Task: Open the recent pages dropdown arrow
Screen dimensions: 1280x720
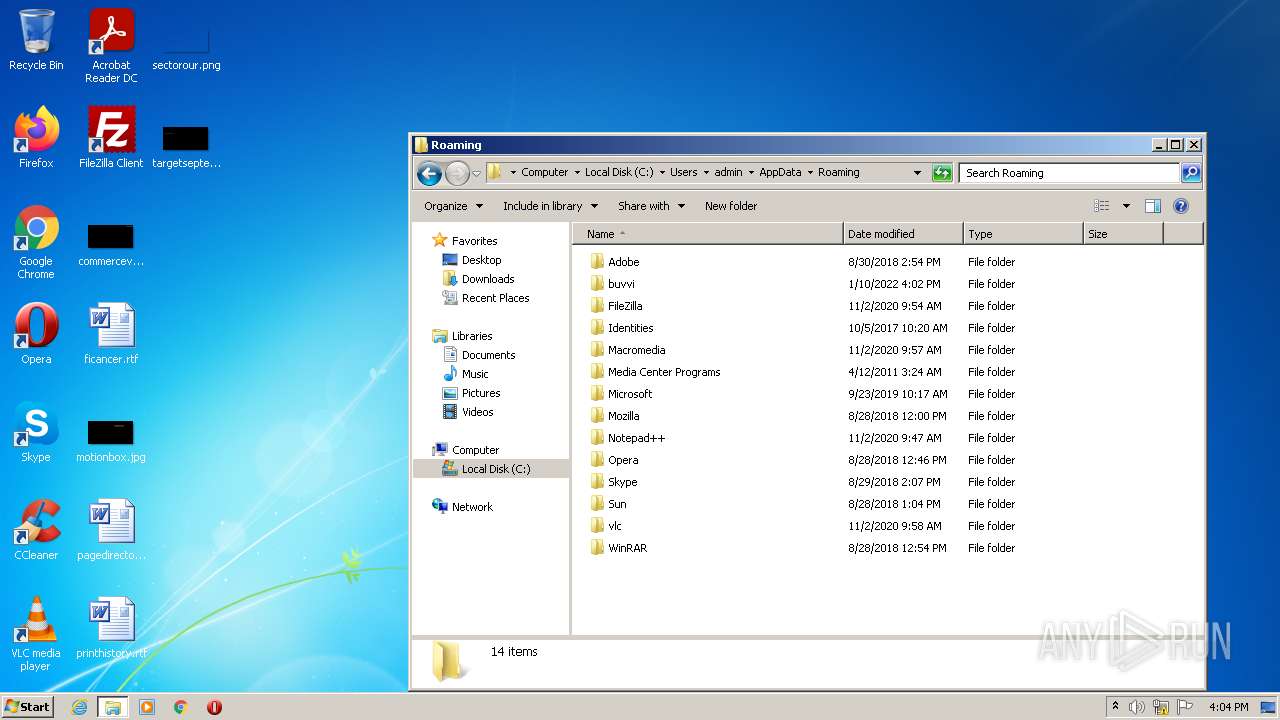Action: pyautogui.click(x=476, y=173)
